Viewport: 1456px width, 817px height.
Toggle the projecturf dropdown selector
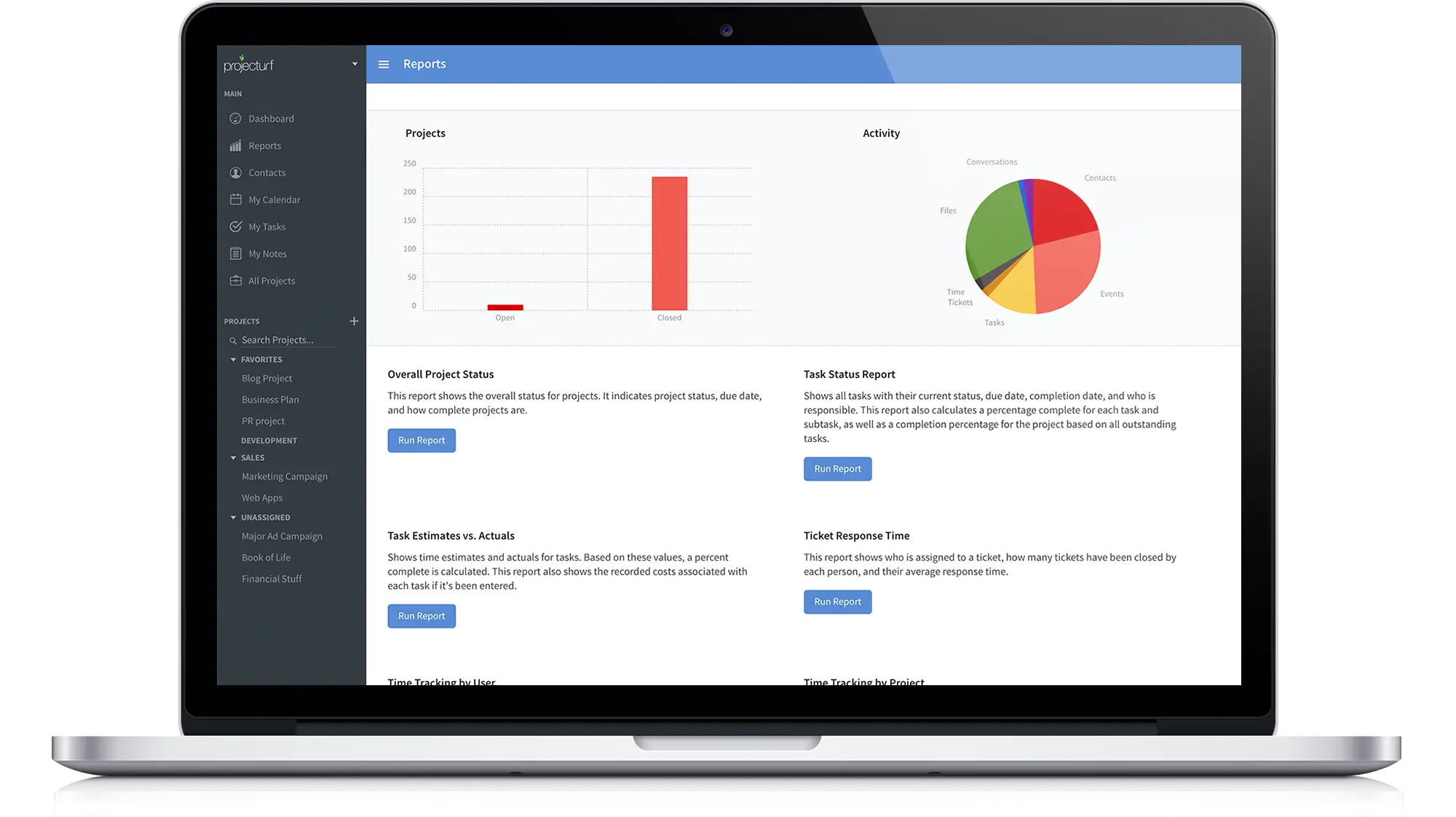point(355,65)
